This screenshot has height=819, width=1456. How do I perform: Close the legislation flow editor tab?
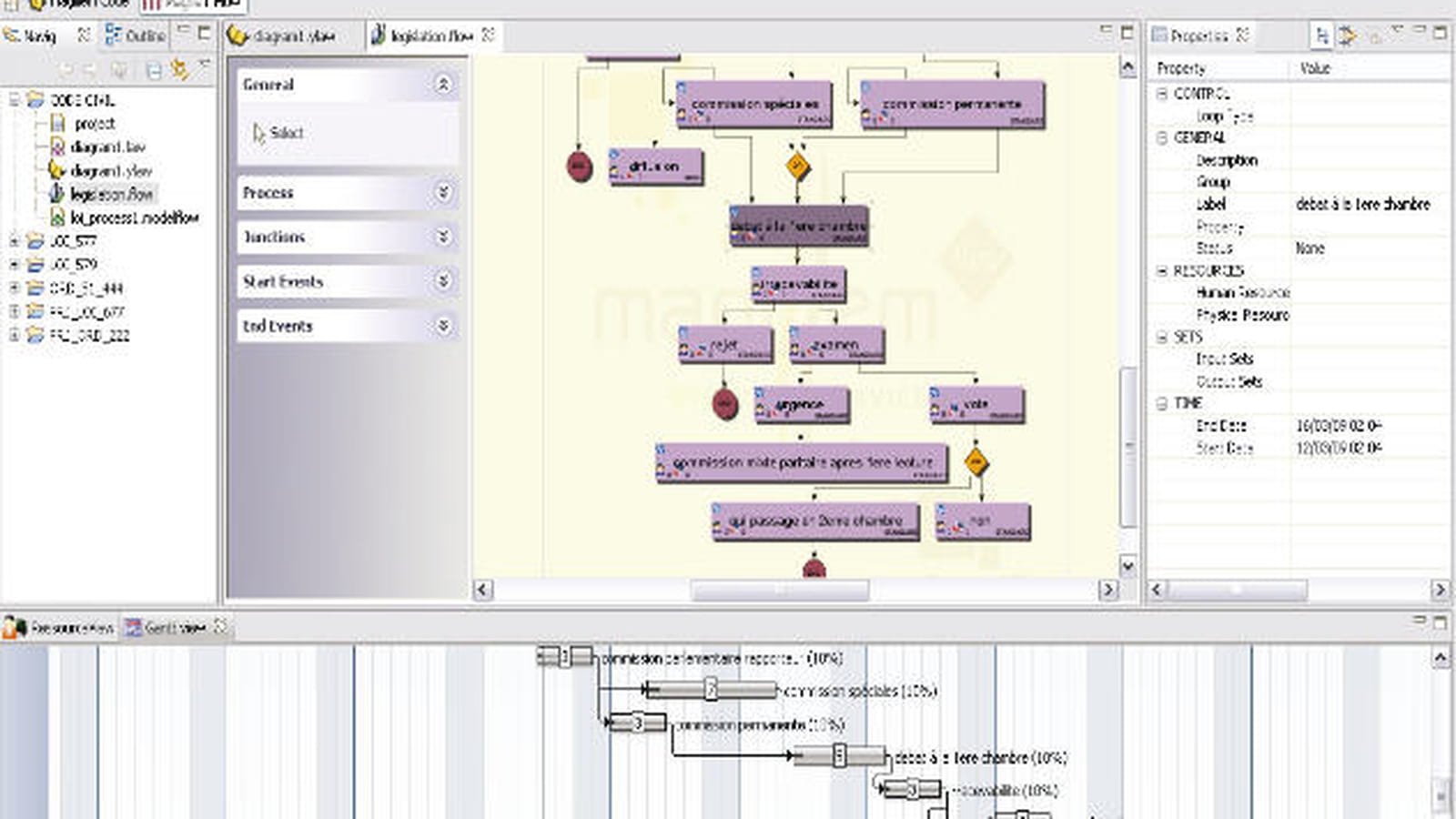489,35
